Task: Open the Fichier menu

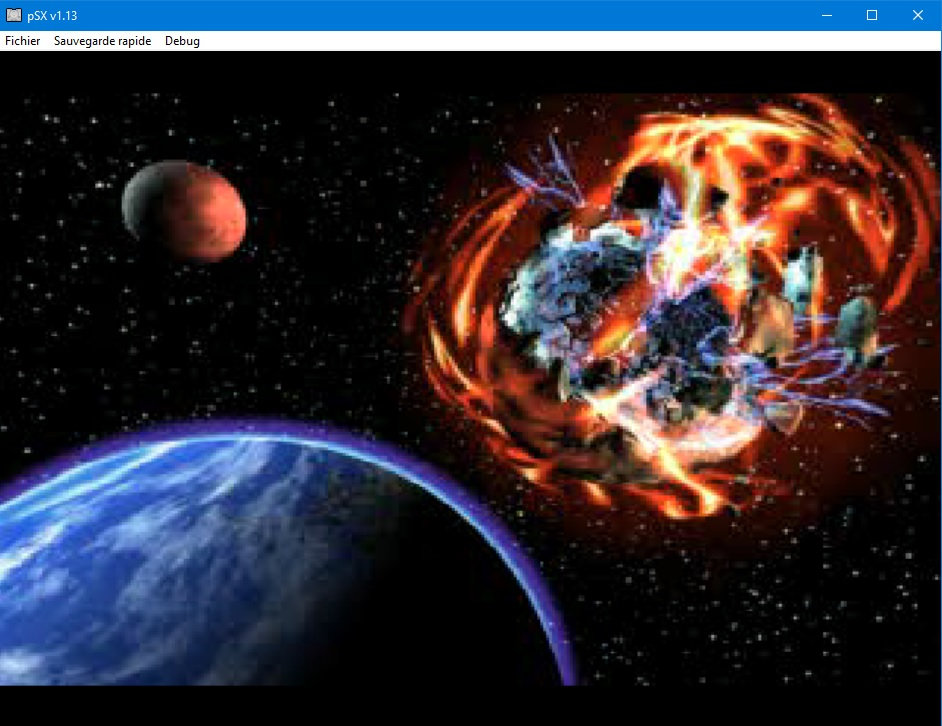Action: 22,41
